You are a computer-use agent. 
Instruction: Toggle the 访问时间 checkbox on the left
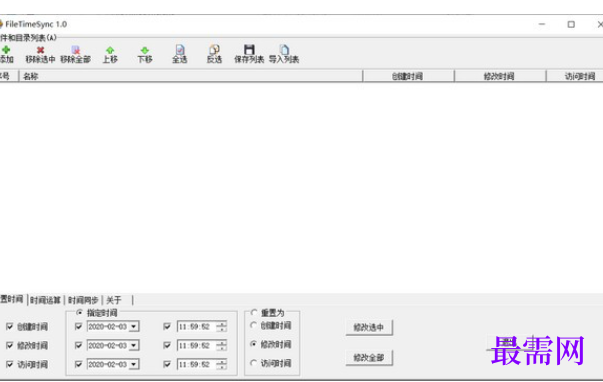10,364
